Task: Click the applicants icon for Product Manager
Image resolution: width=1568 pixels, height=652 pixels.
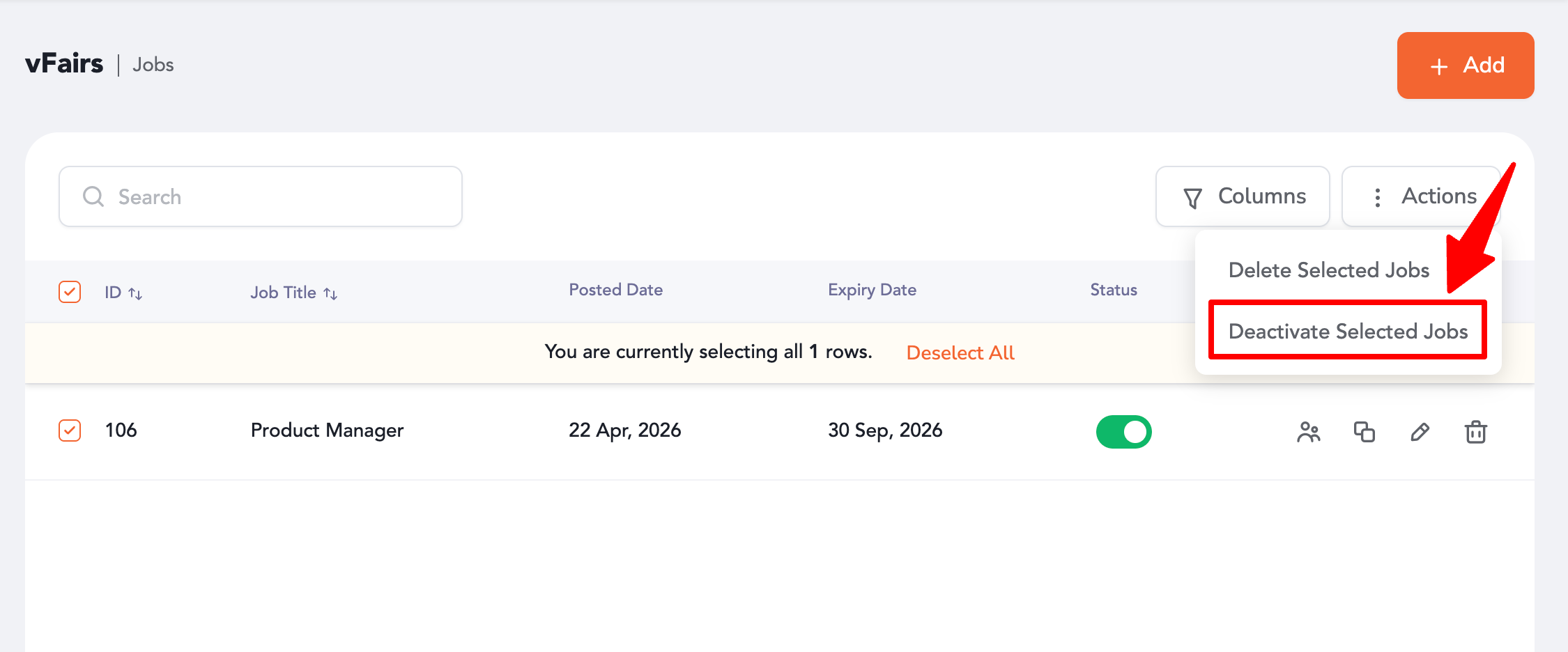Action: [1308, 433]
